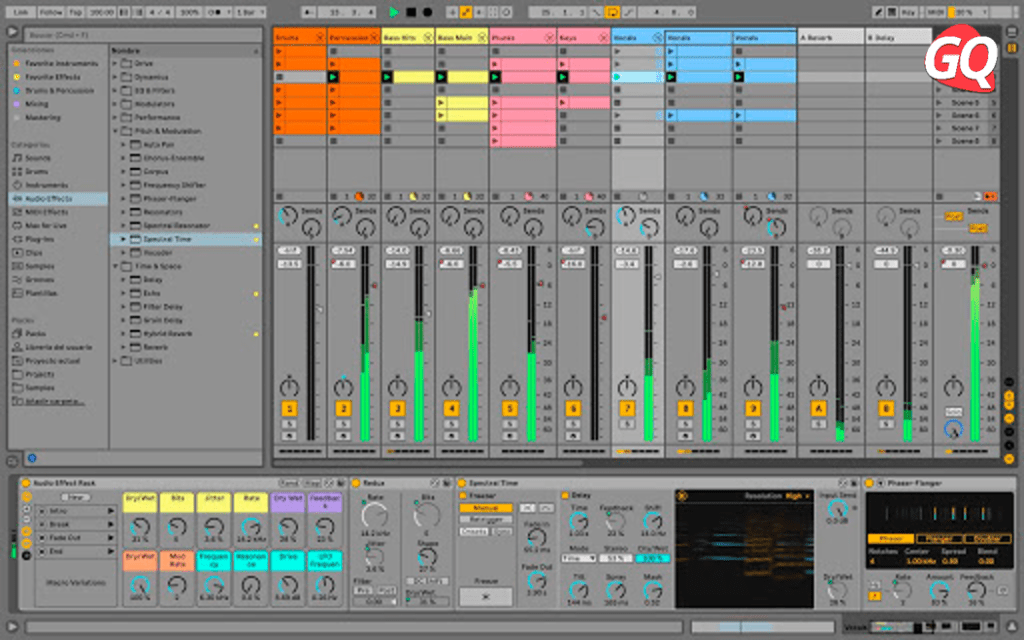
Task: Expand the Echo device presets
Action: pyautogui.click(x=123, y=293)
